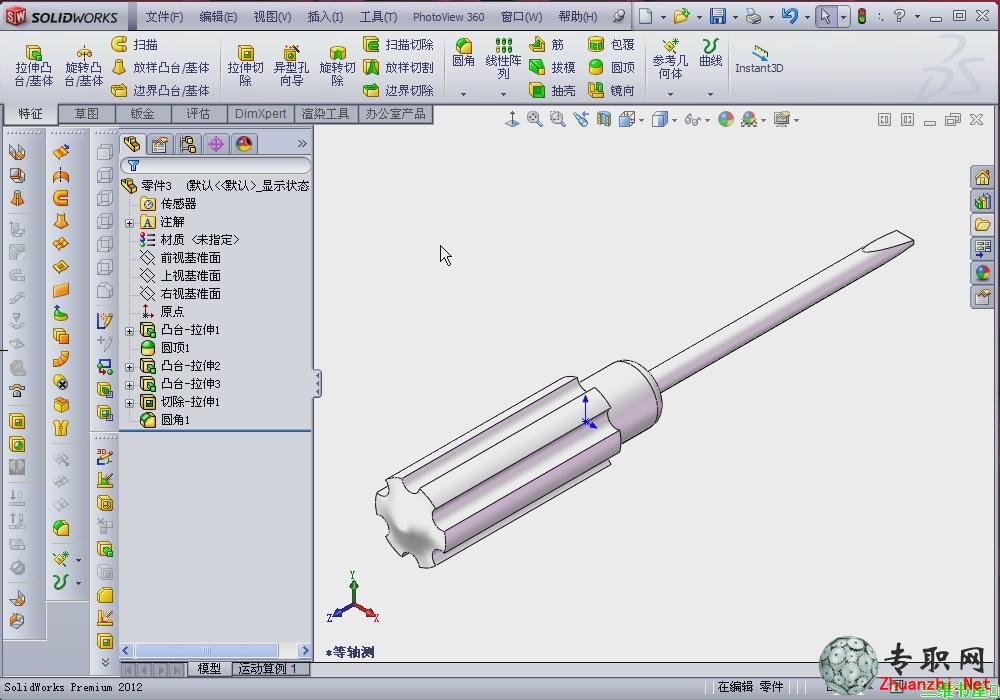
Task: Select 材质 <未指定> material item
Action: [189, 240]
